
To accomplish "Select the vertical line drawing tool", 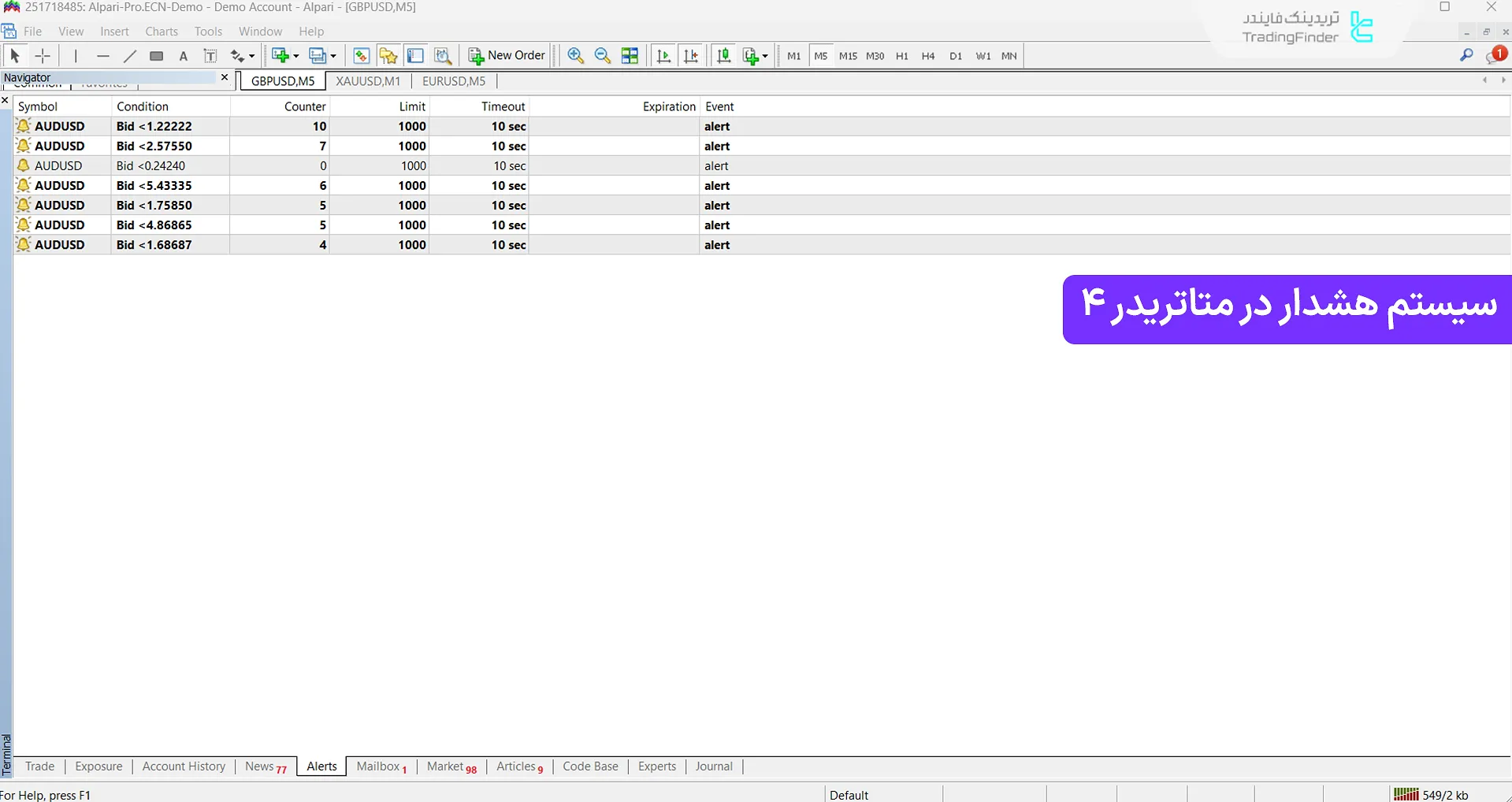I will [76, 56].
